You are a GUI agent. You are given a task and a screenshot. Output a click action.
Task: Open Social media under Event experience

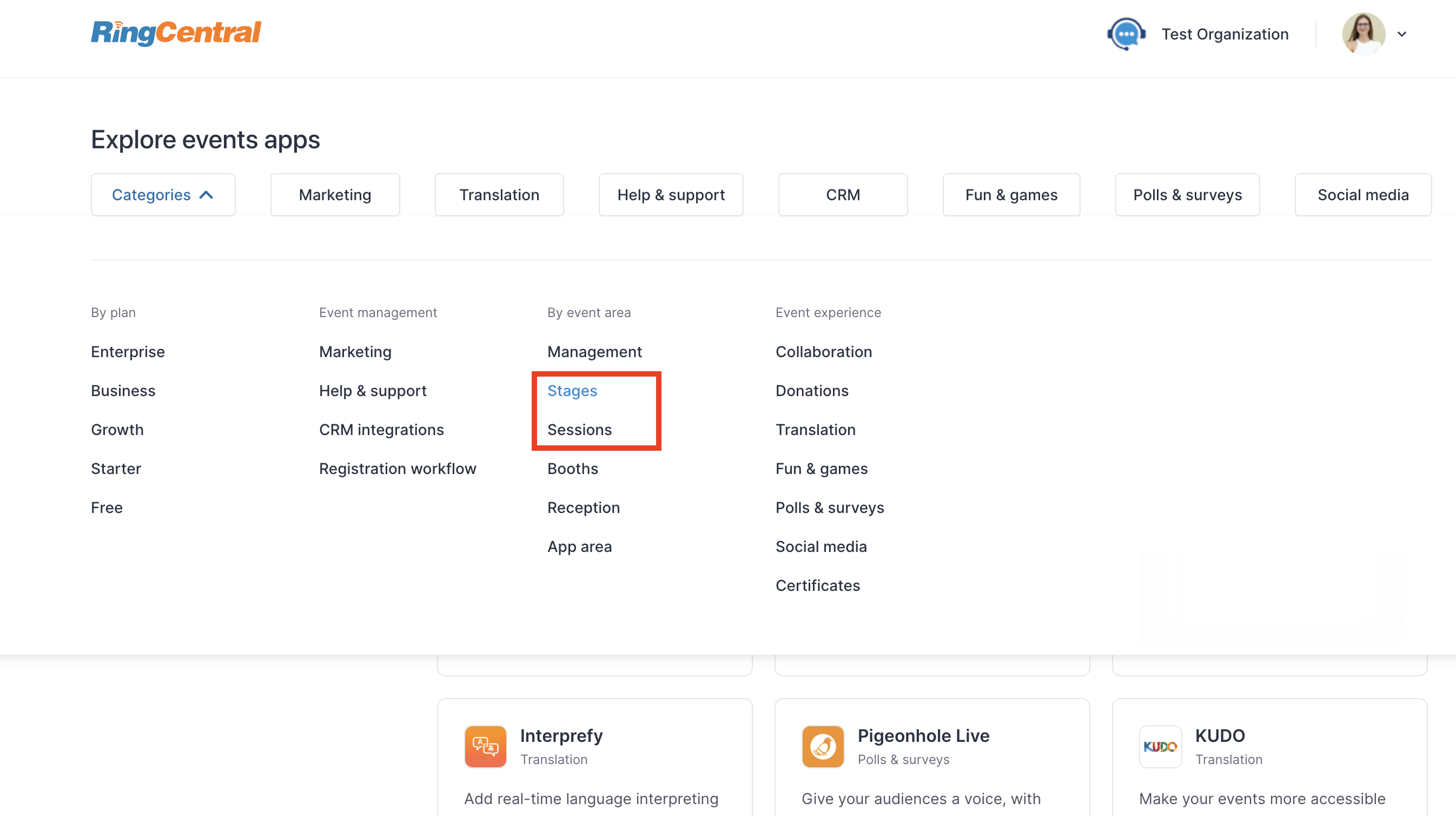tap(820, 547)
